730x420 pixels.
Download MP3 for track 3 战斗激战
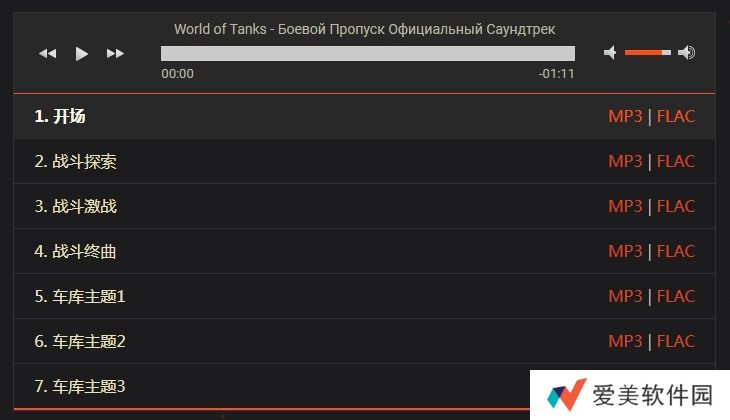point(625,206)
